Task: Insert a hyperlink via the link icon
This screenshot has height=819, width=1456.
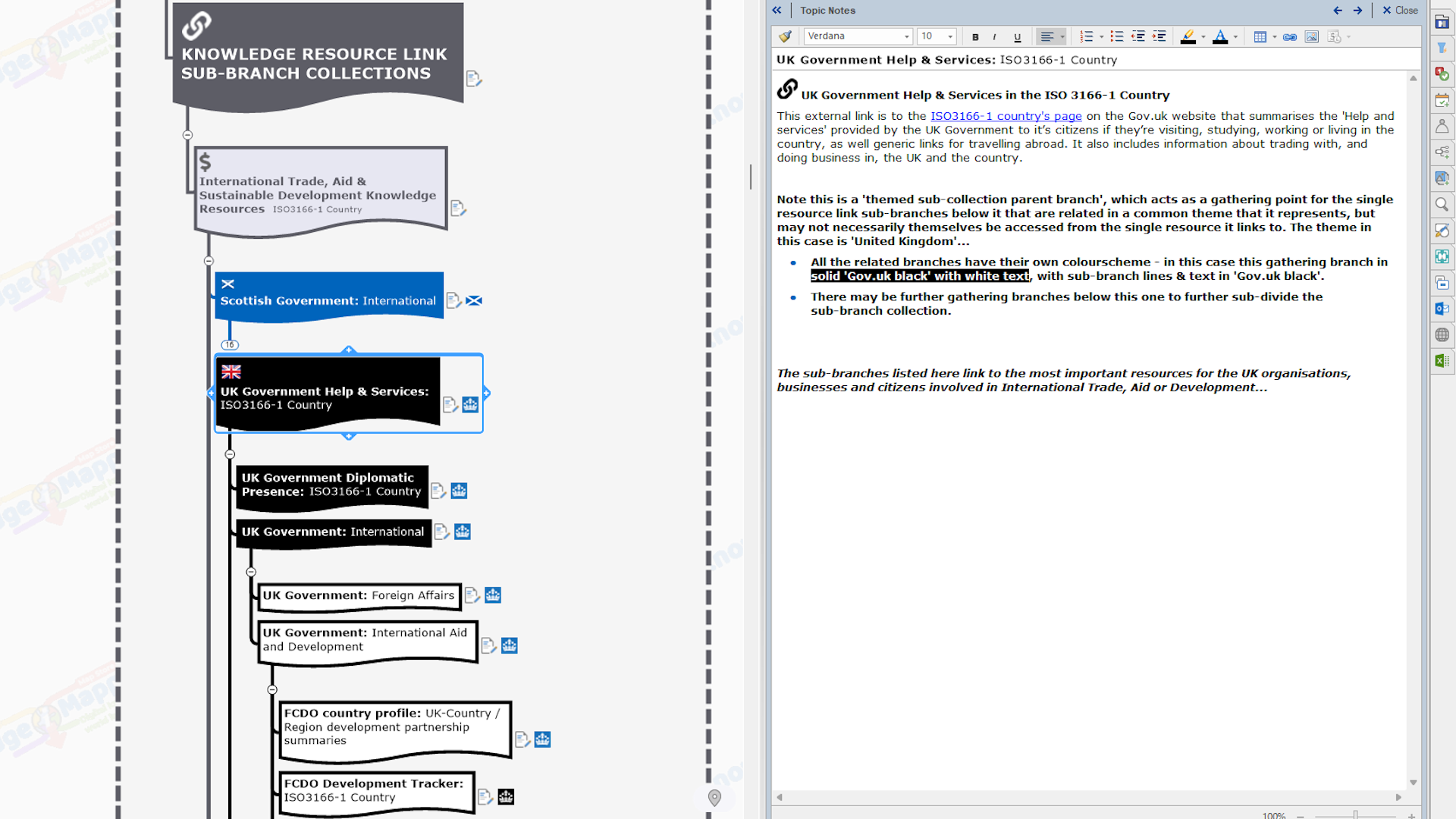Action: coord(1289,36)
